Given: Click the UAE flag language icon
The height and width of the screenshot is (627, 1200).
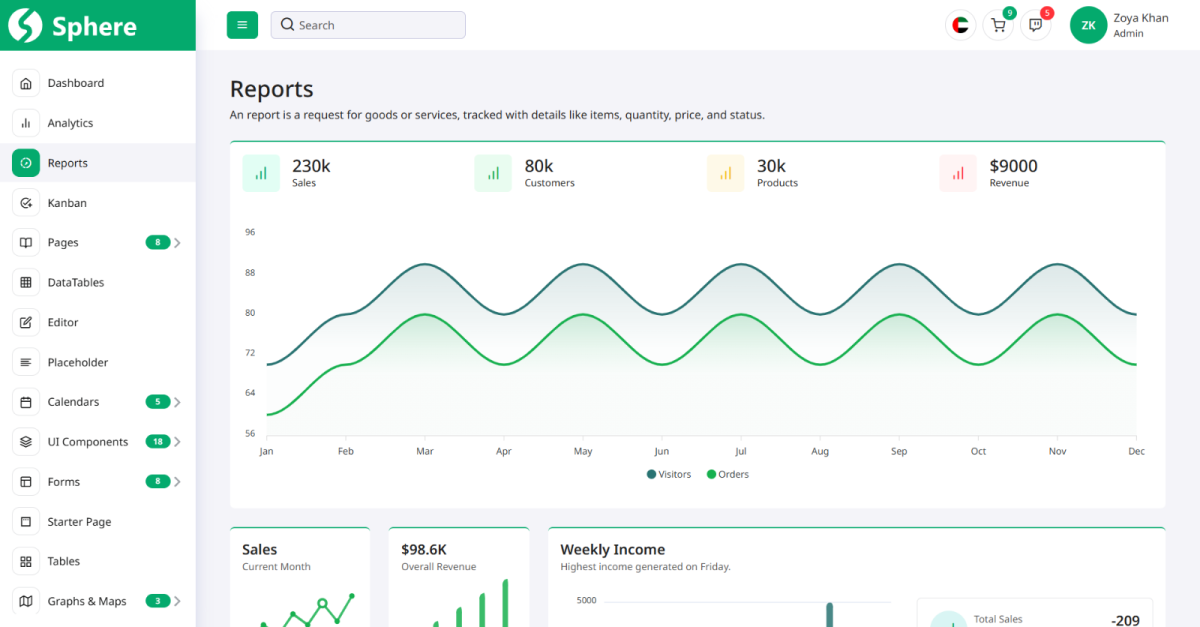Looking at the screenshot, I should coord(960,25).
